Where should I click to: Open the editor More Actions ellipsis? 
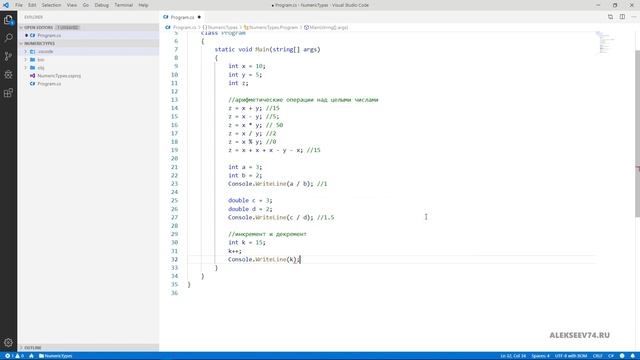(x=633, y=17)
